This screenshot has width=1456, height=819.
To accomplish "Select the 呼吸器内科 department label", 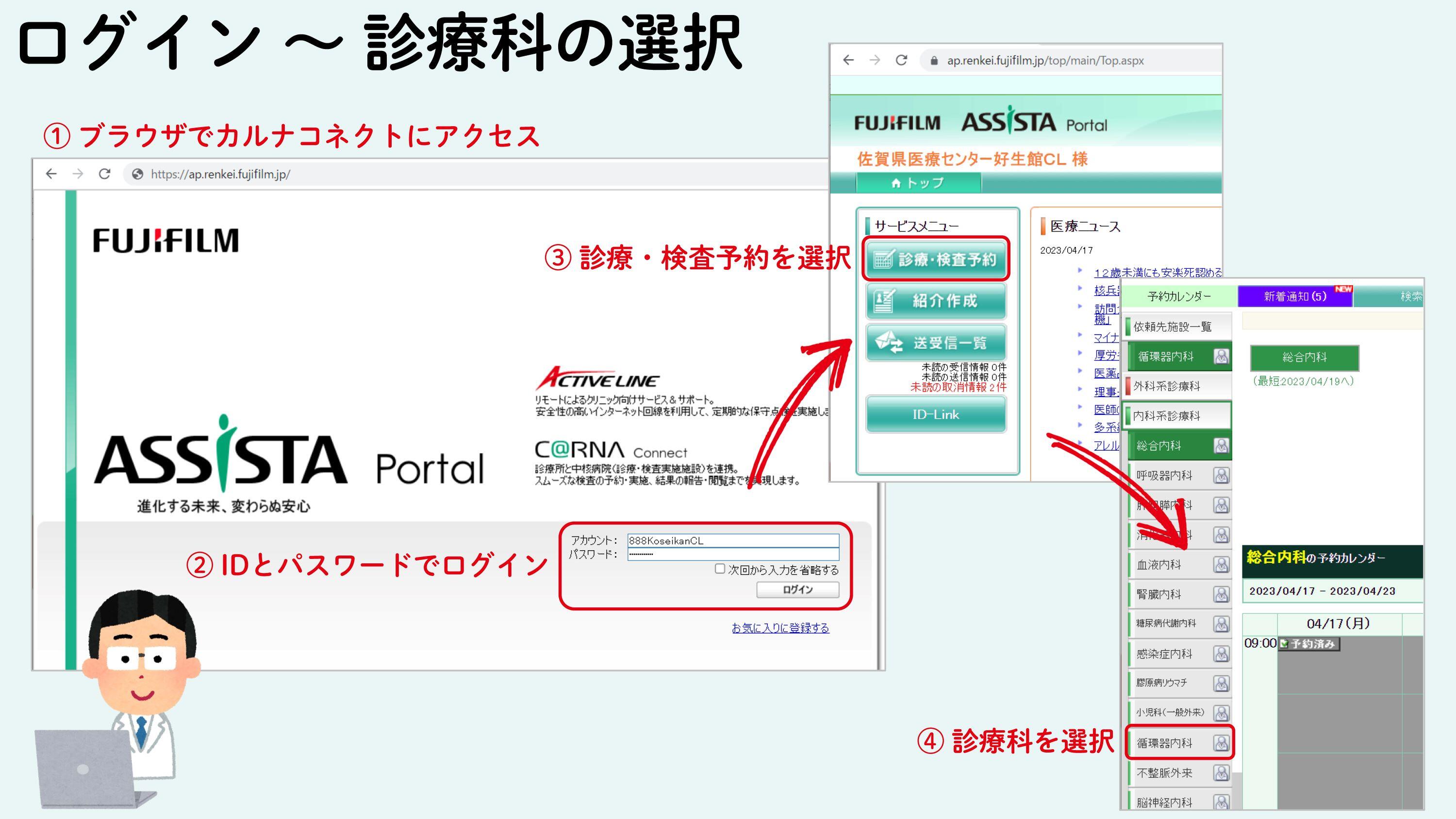I will [x=1164, y=475].
